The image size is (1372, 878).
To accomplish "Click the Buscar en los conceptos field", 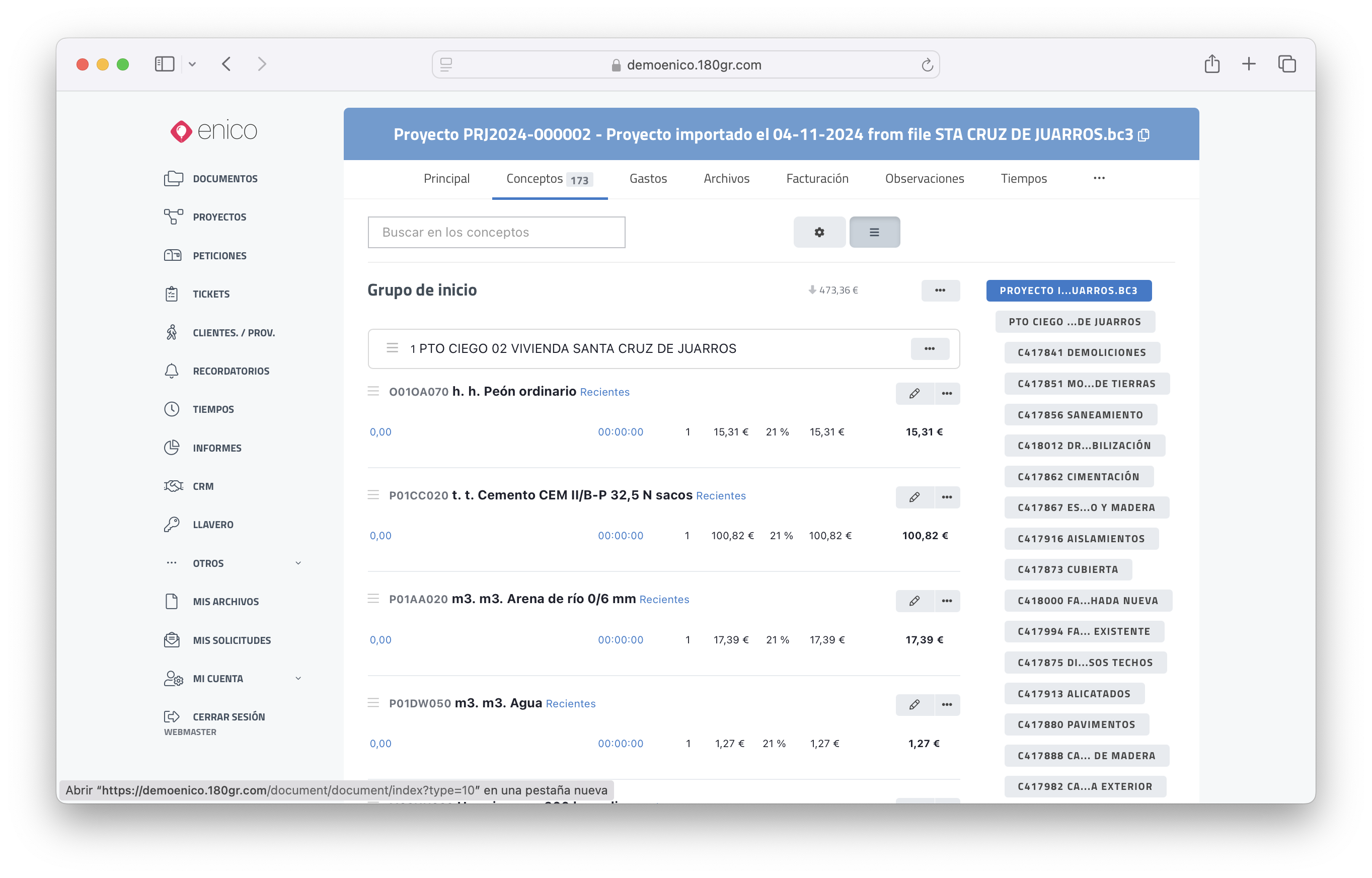I will (x=496, y=232).
